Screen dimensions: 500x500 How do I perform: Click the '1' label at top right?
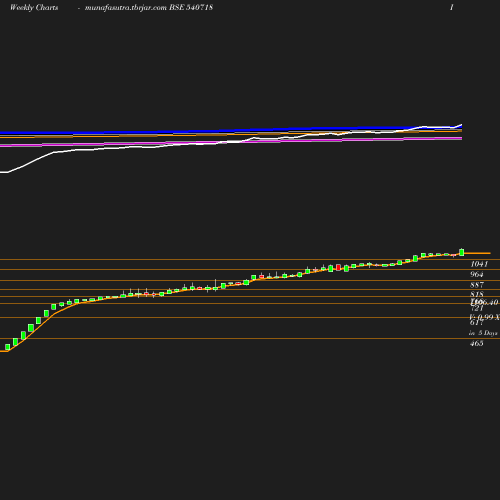click(452, 7)
